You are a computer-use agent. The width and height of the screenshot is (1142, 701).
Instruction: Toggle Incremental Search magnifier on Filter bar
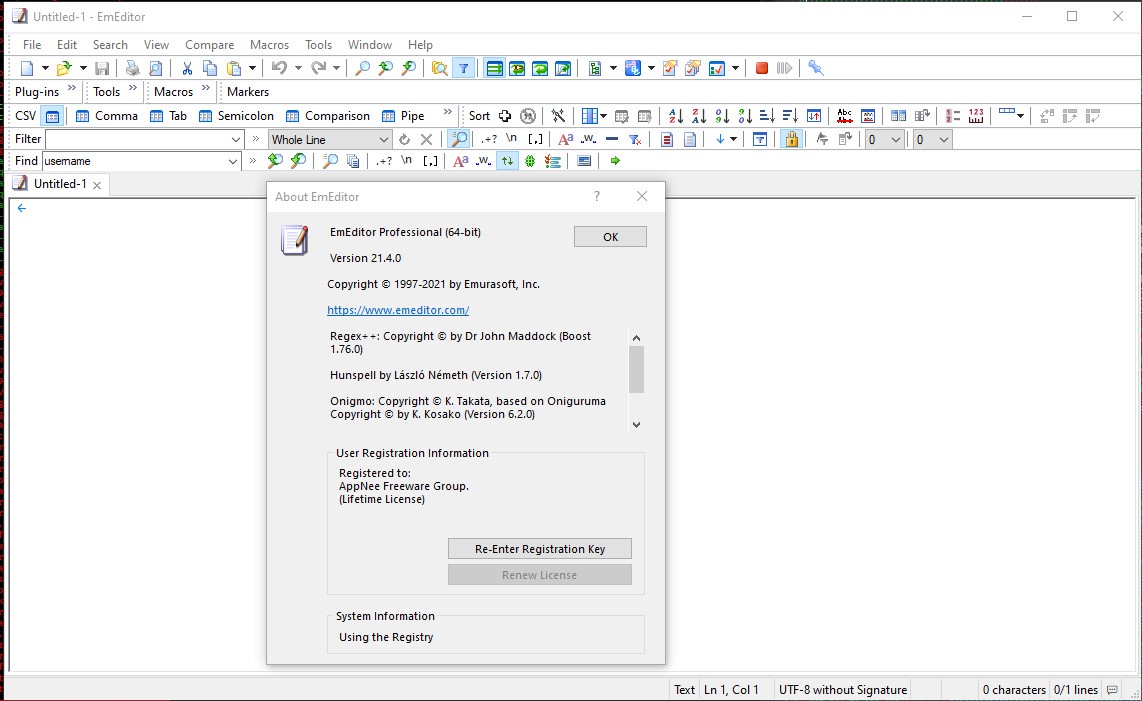[x=459, y=139]
